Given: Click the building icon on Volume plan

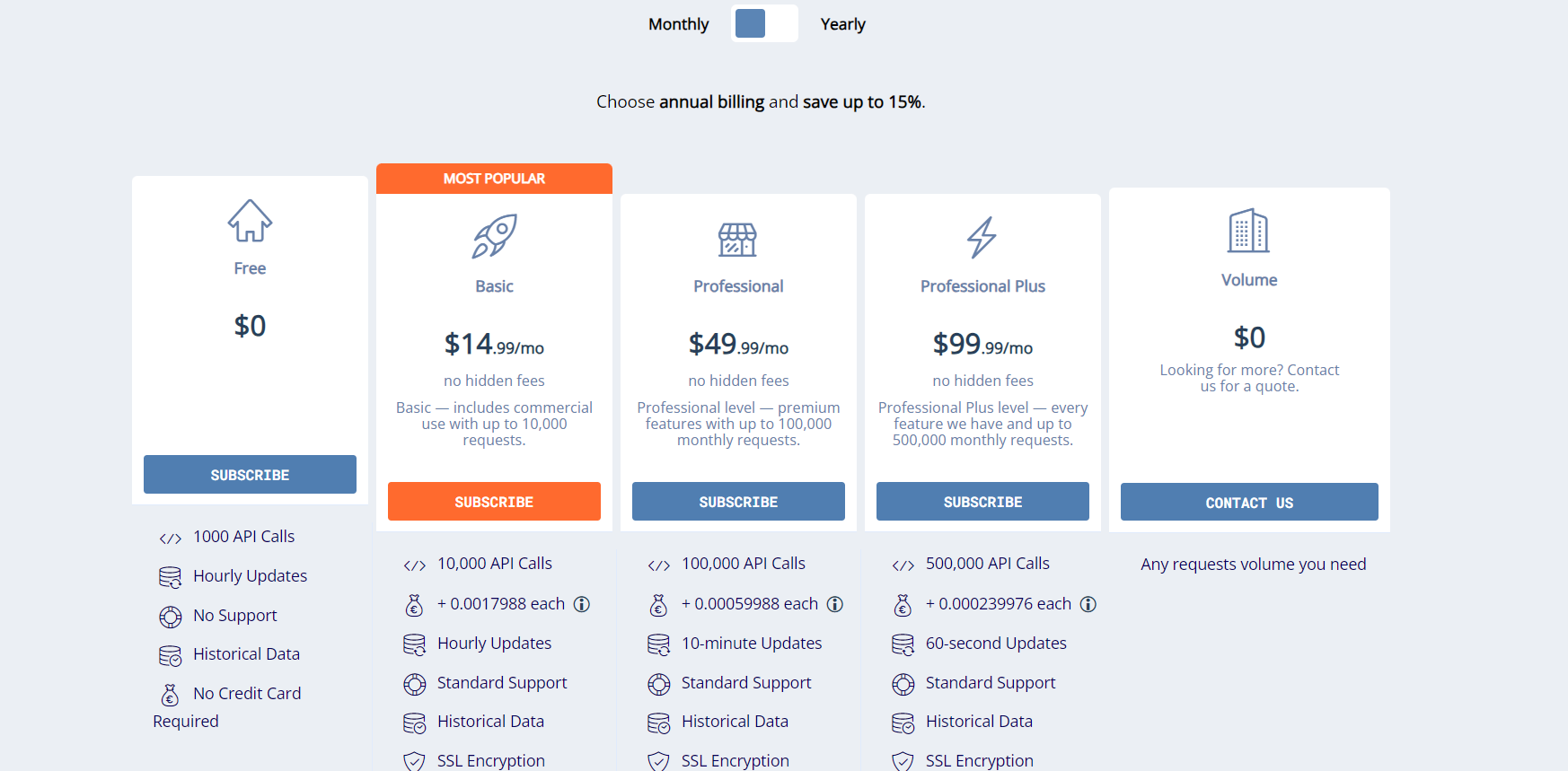Looking at the screenshot, I should click(1248, 231).
